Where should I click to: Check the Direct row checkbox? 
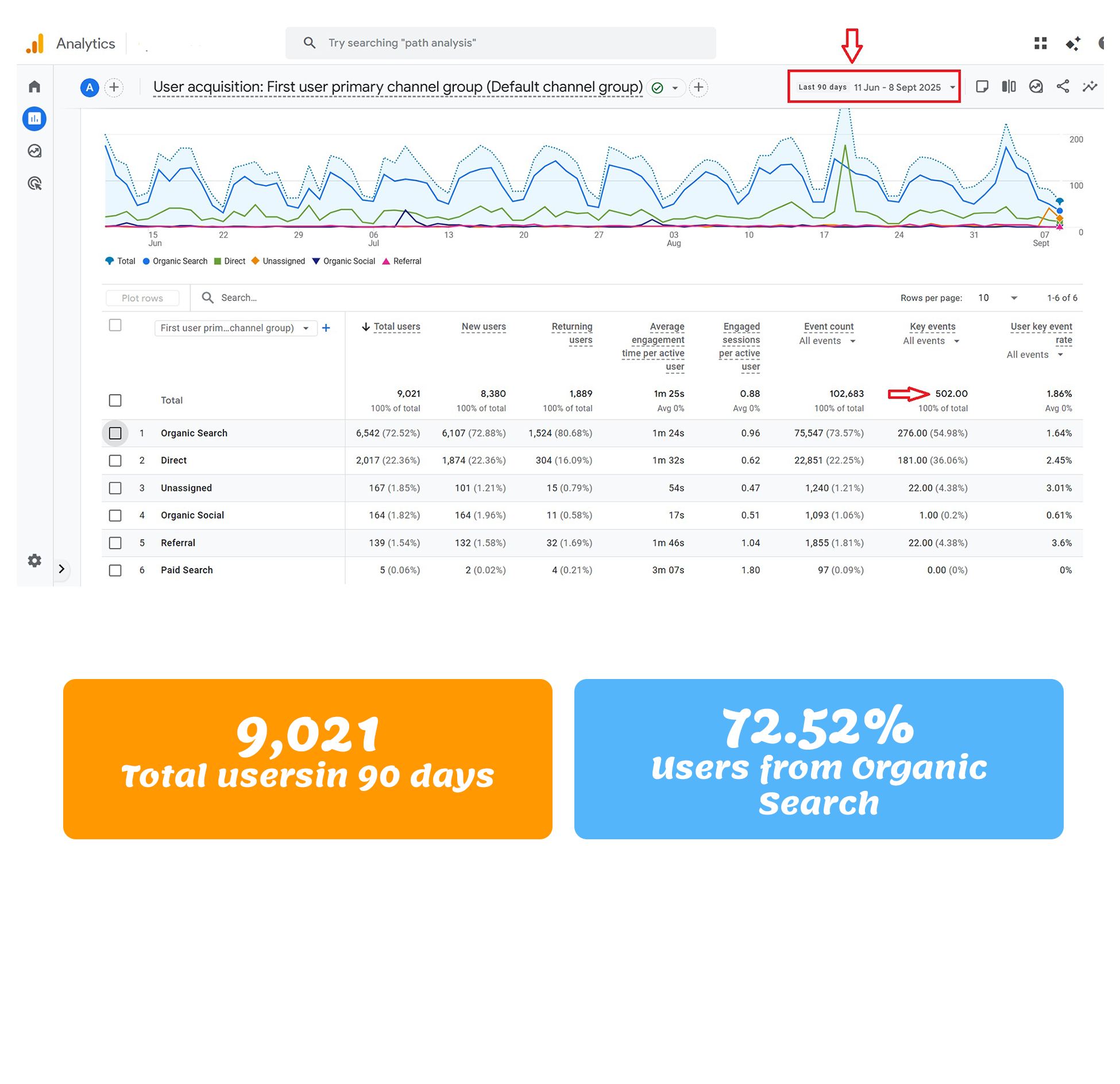tap(115, 461)
